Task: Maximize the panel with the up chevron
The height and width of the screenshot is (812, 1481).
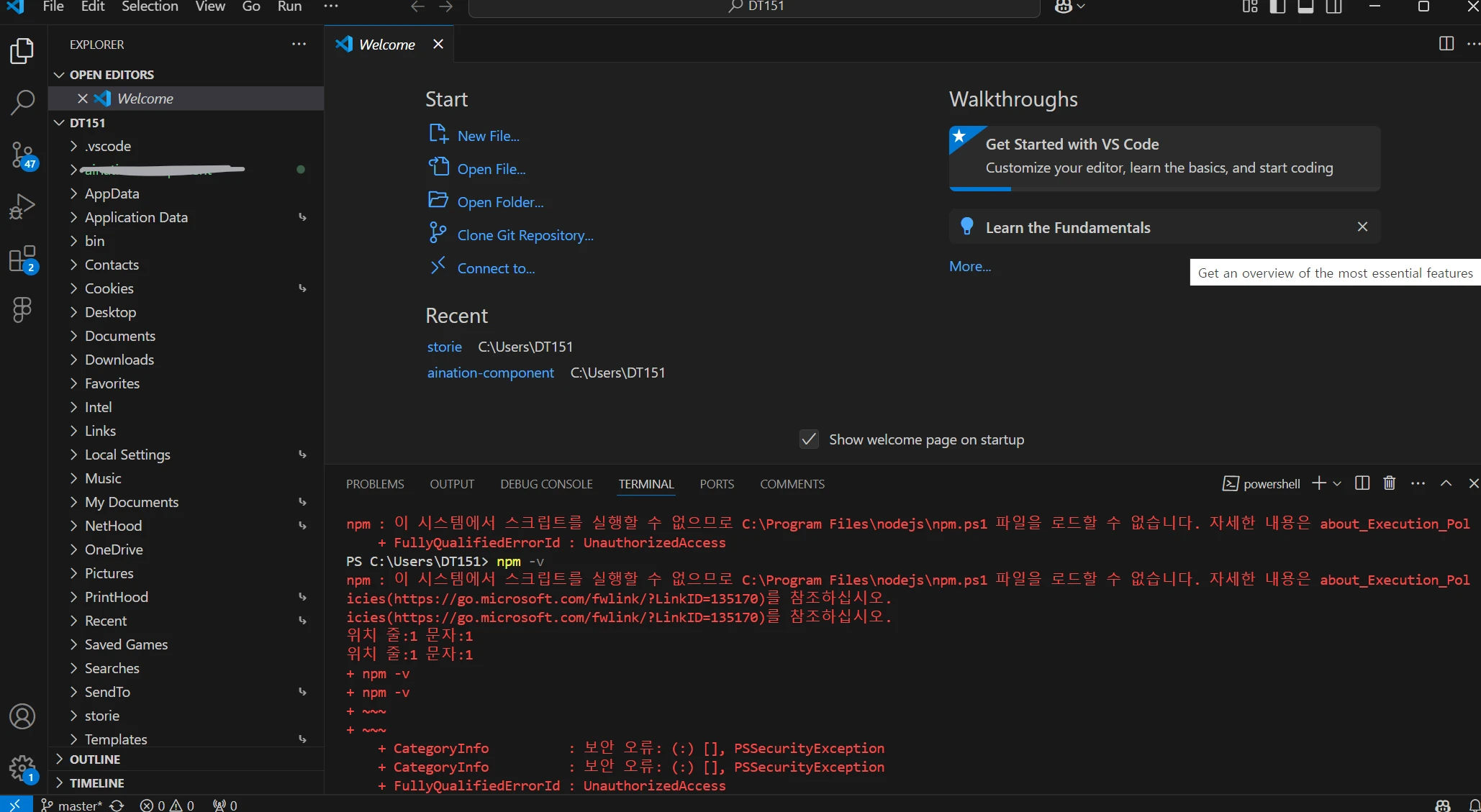Action: [x=1446, y=483]
